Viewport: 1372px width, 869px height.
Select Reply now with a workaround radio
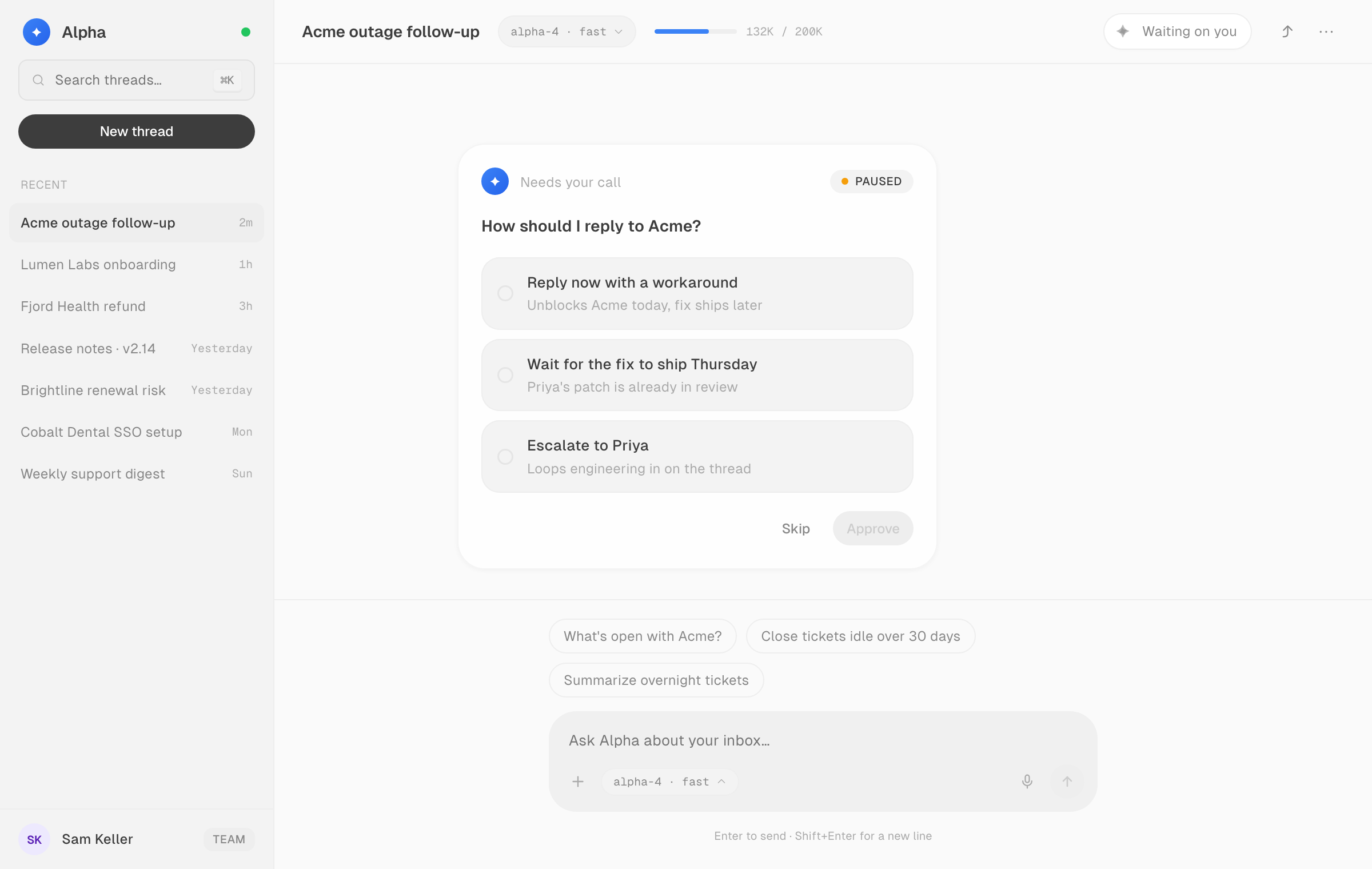click(x=505, y=293)
